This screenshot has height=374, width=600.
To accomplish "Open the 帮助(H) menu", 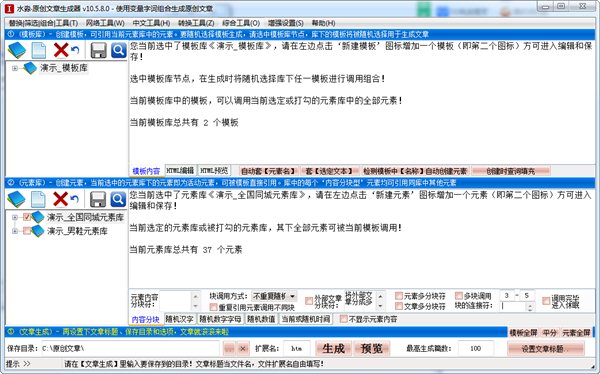I will pos(323,23).
